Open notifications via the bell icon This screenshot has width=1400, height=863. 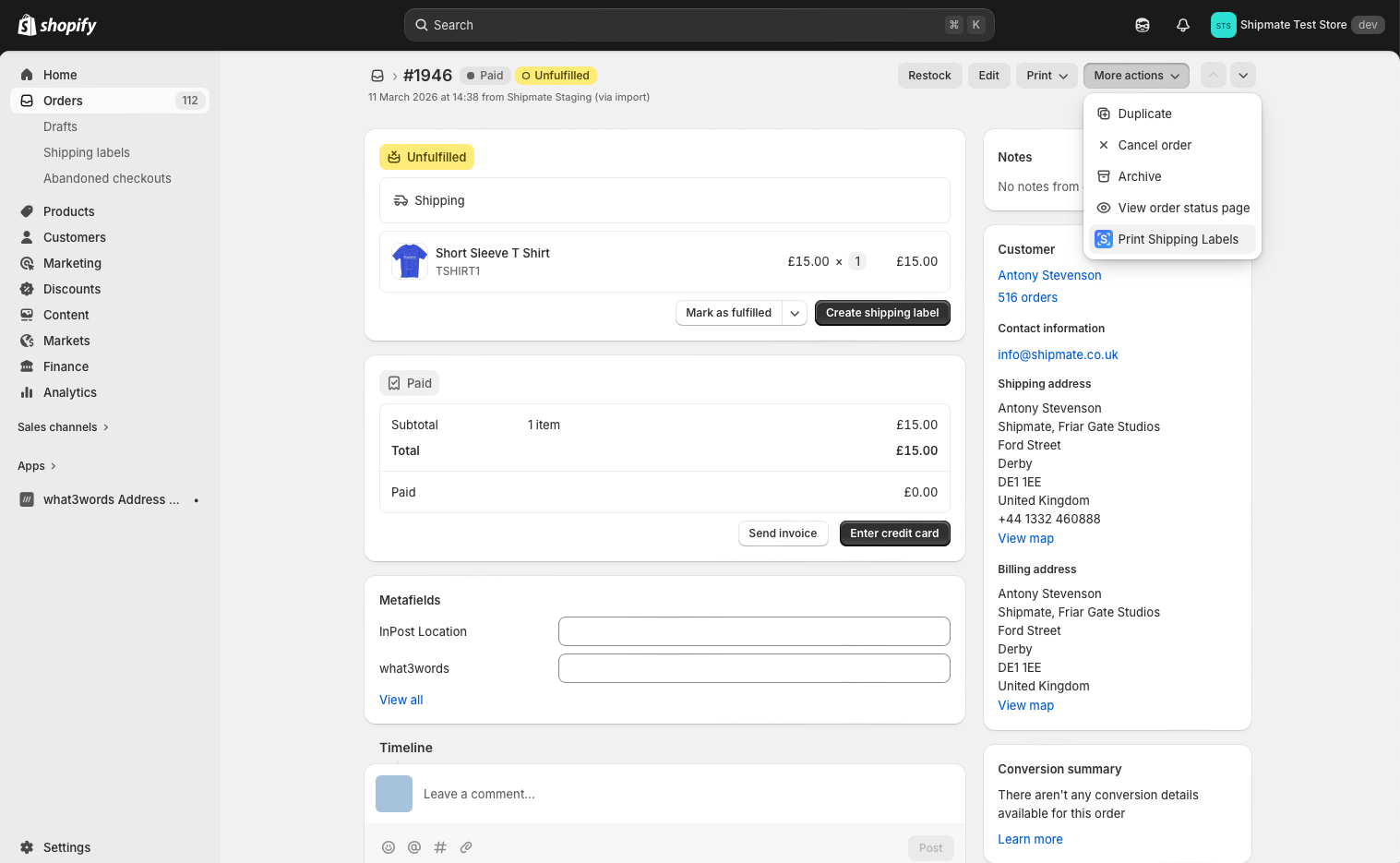pyautogui.click(x=1182, y=25)
